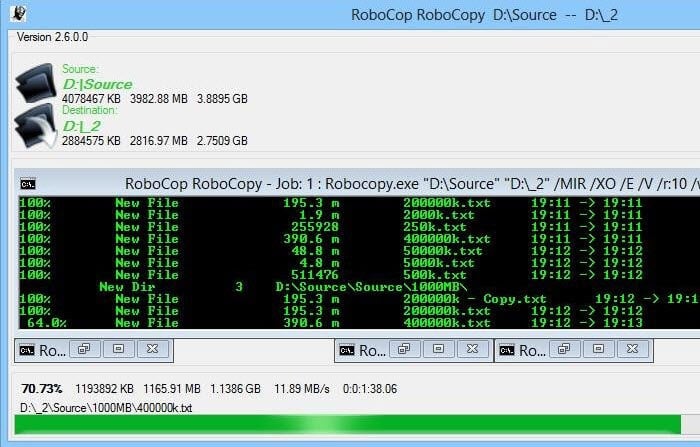The height and width of the screenshot is (447, 700).
Task: Click the elapsed time 0:0:1:38.06
Action: click(x=370, y=389)
